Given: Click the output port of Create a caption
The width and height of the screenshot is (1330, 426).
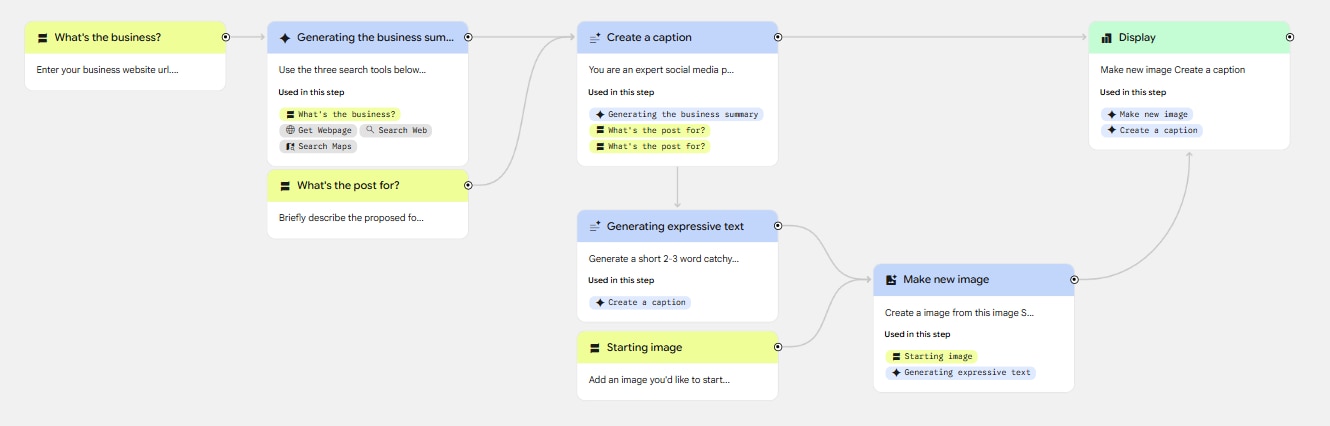Looking at the screenshot, I should (778, 37).
